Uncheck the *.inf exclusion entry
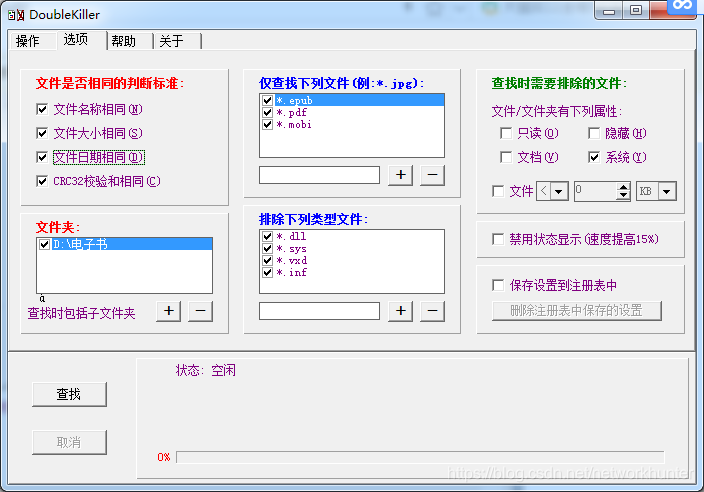The width and height of the screenshot is (704, 492). click(268, 272)
